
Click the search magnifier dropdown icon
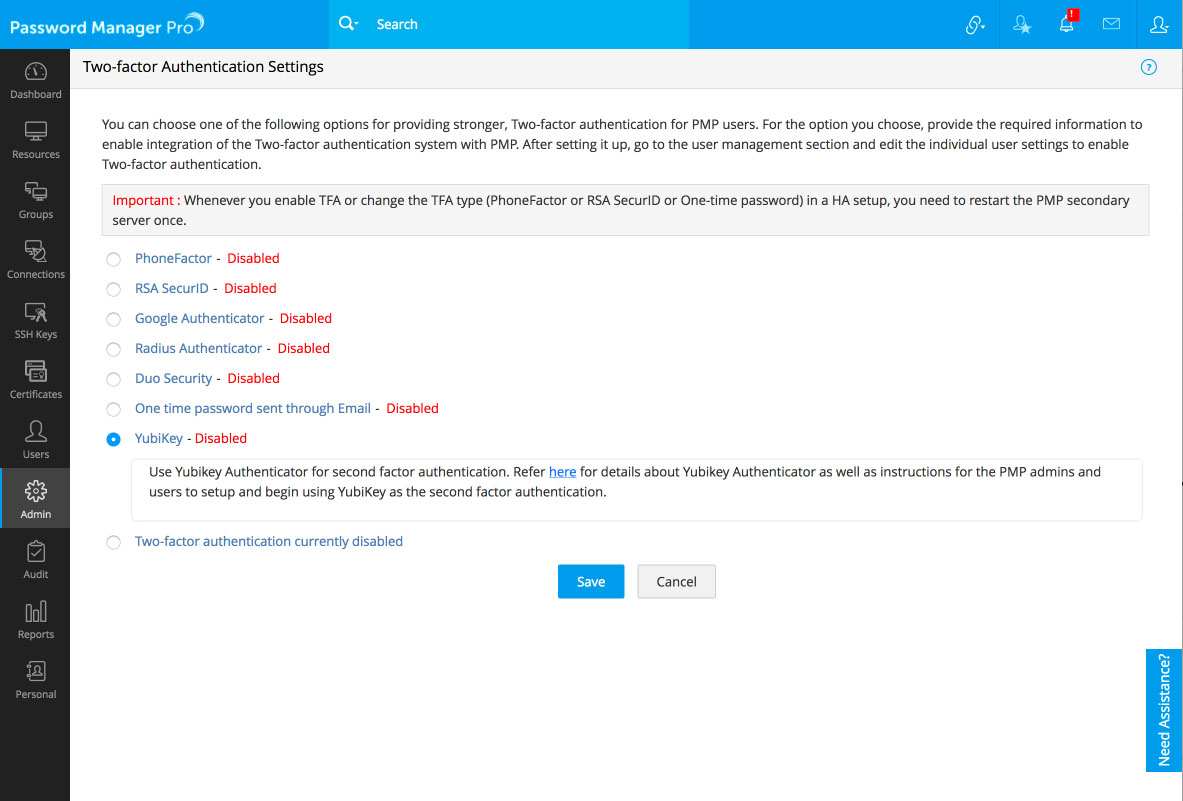[x=348, y=23]
